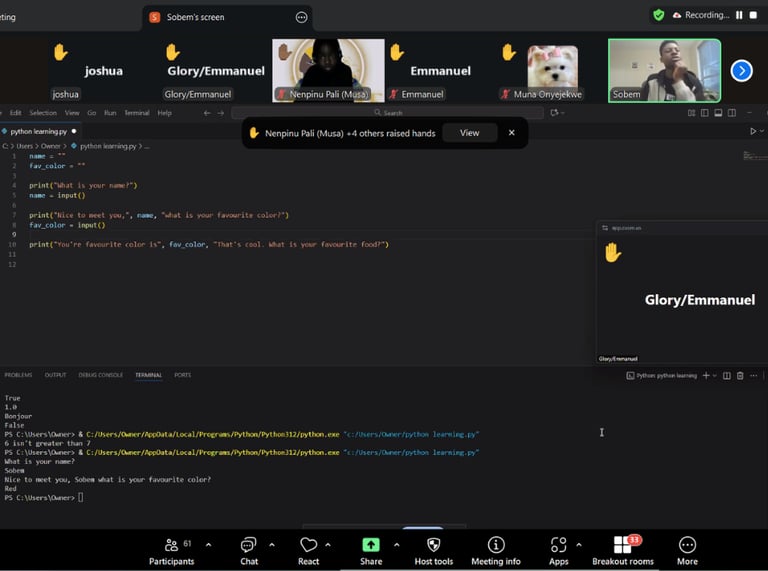
Task: Open Copilot chat icon beside search
Action: pos(554,113)
